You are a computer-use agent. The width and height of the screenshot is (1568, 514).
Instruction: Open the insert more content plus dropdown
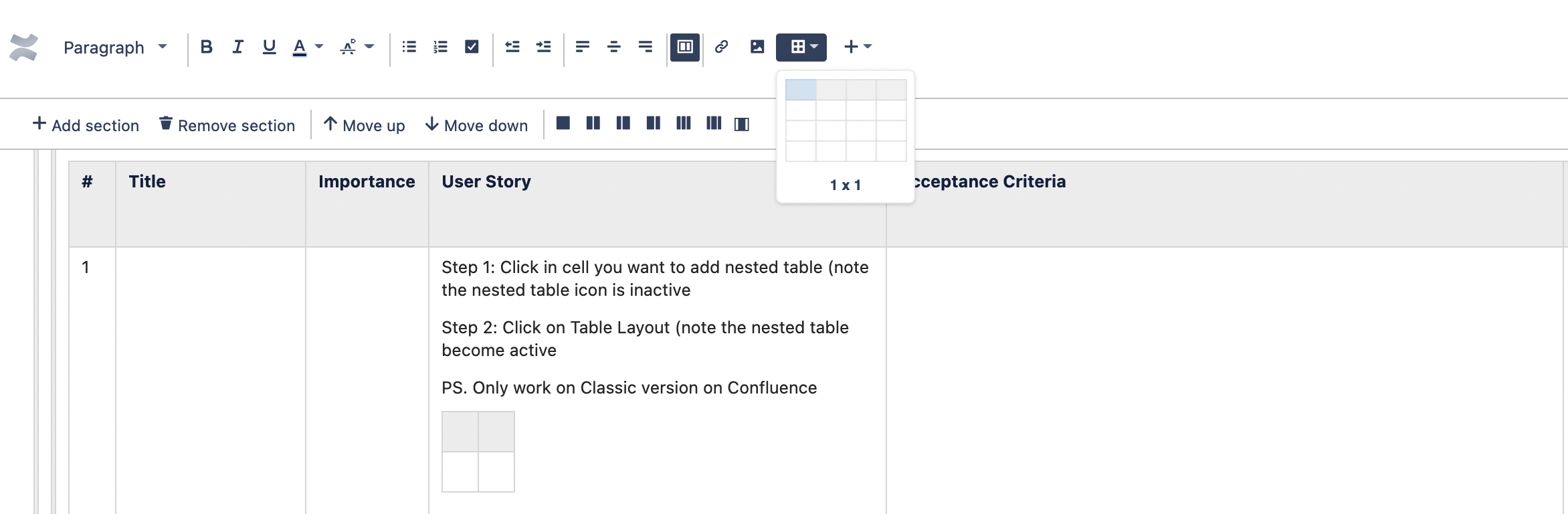click(x=858, y=47)
